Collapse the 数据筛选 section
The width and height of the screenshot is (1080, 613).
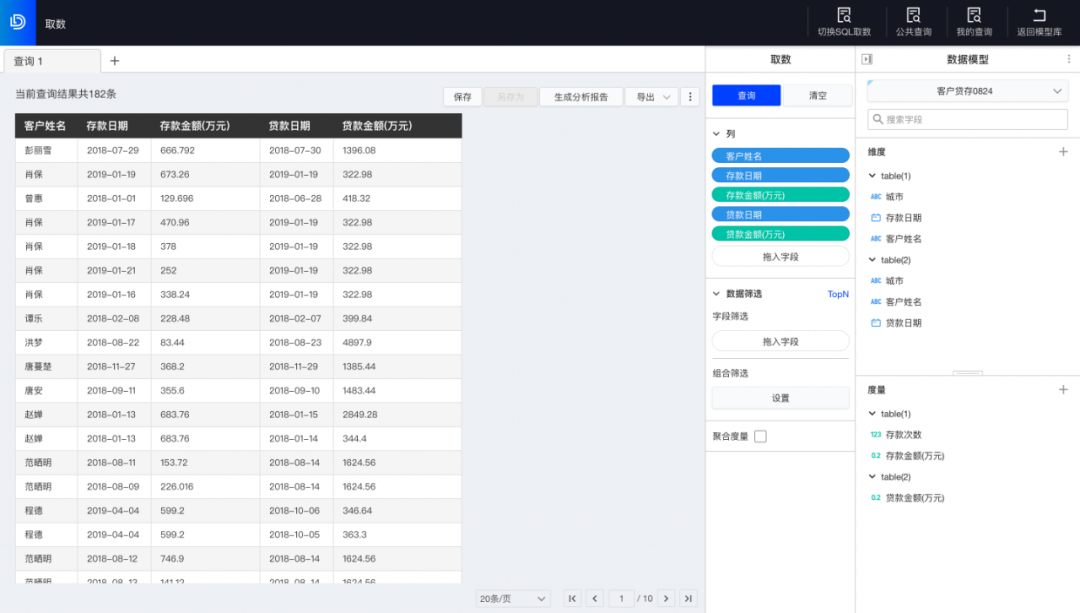(x=716, y=294)
